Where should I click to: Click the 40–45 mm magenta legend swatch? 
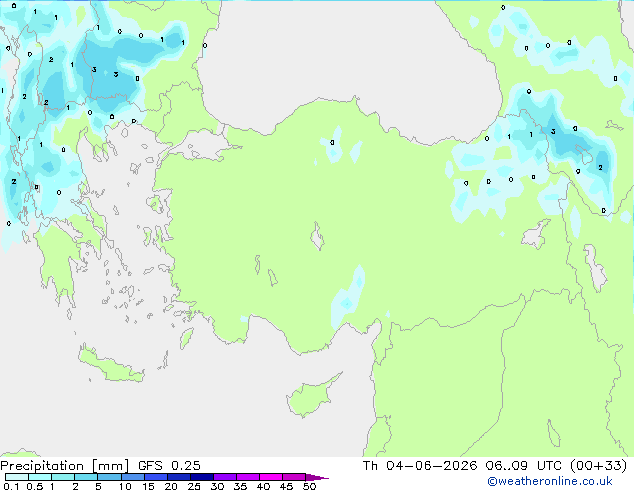click(271, 477)
